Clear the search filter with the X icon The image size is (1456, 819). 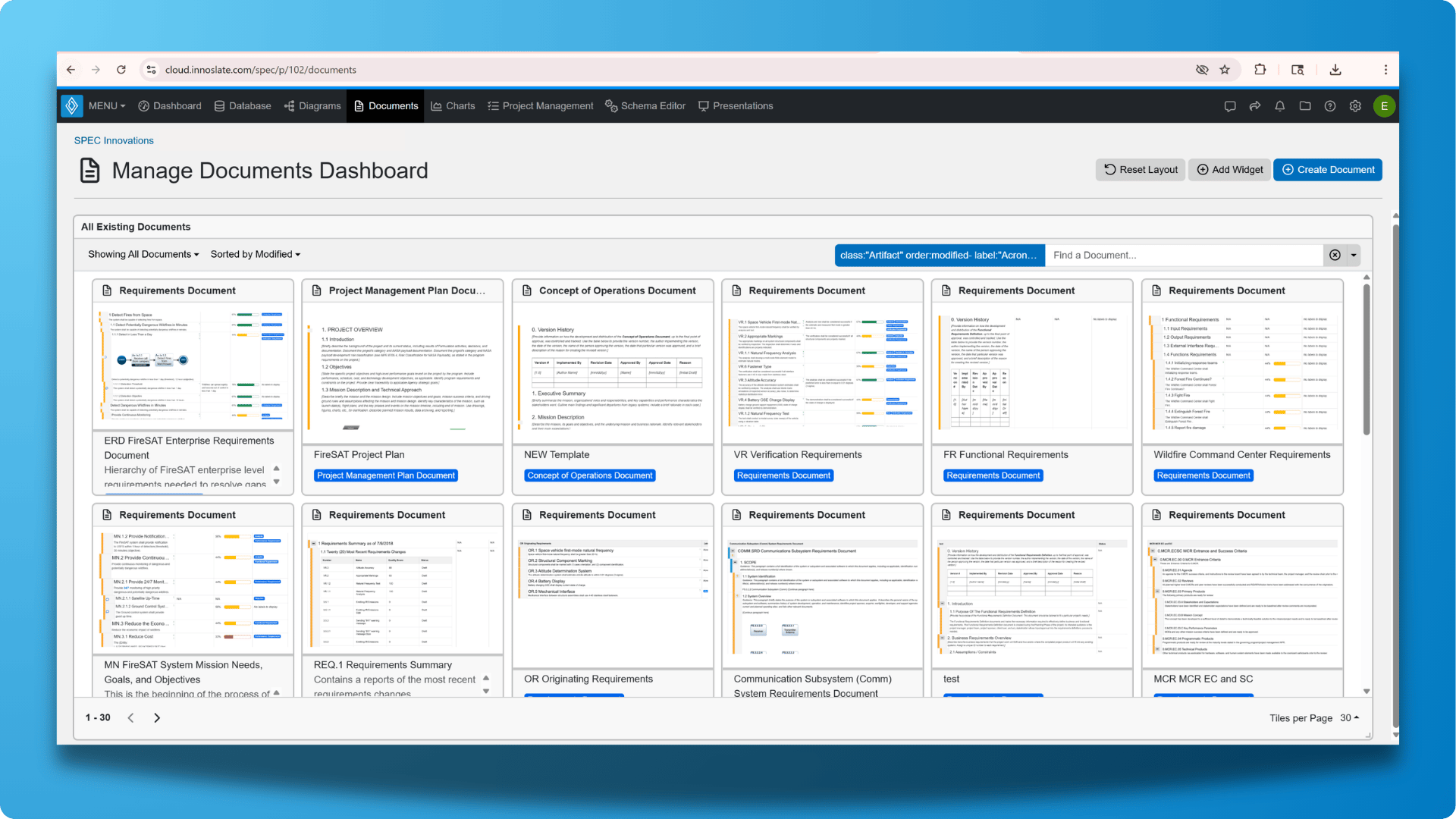coord(1335,256)
